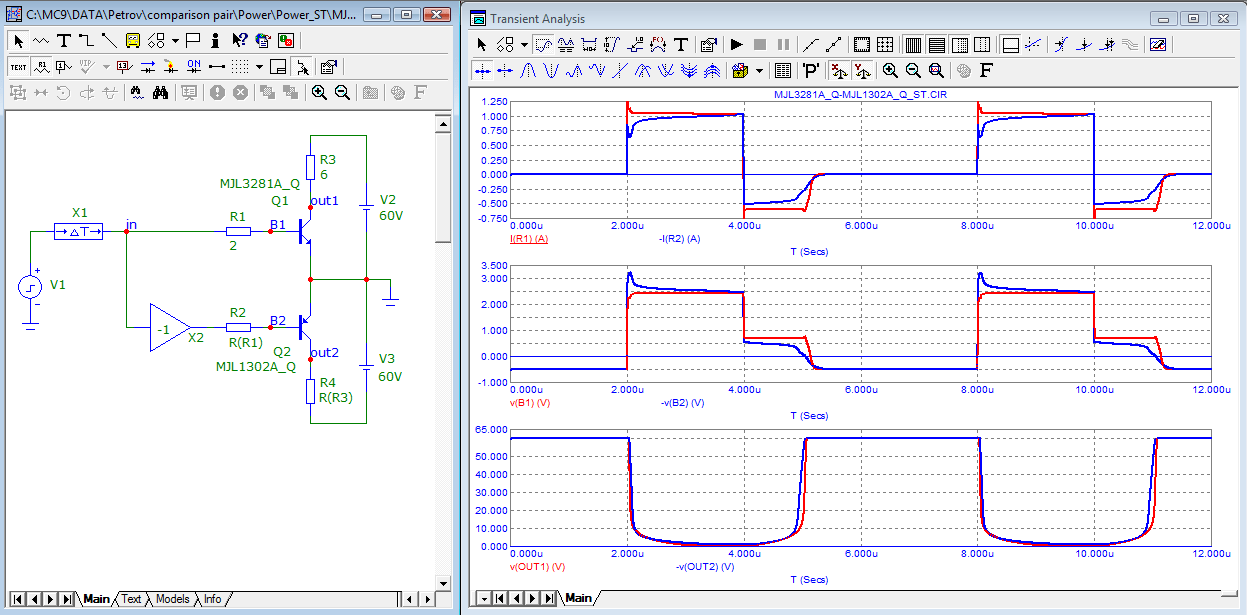This screenshot has height=615, width=1247.
Task: Choose the Component mode wavy-line tool
Action: [x=41, y=40]
